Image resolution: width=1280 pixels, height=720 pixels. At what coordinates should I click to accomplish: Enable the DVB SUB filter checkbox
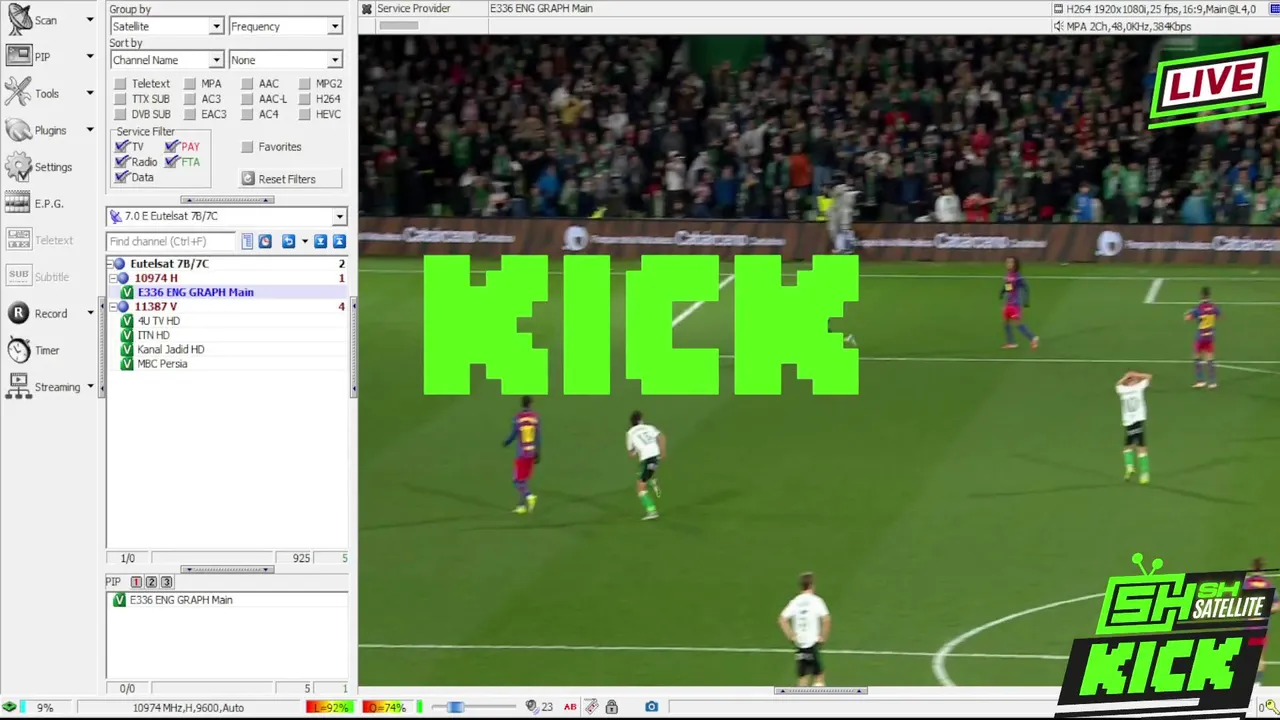point(121,114)
